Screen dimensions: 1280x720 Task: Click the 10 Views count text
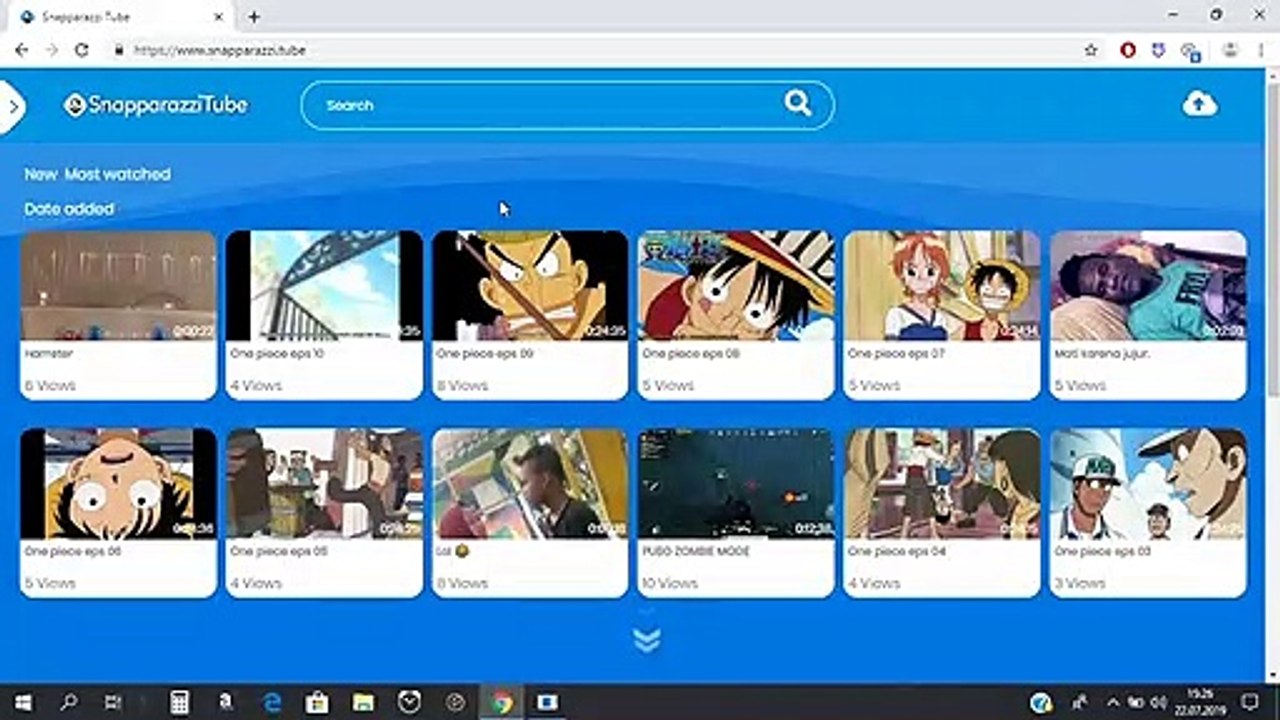(x=670, y=583)
